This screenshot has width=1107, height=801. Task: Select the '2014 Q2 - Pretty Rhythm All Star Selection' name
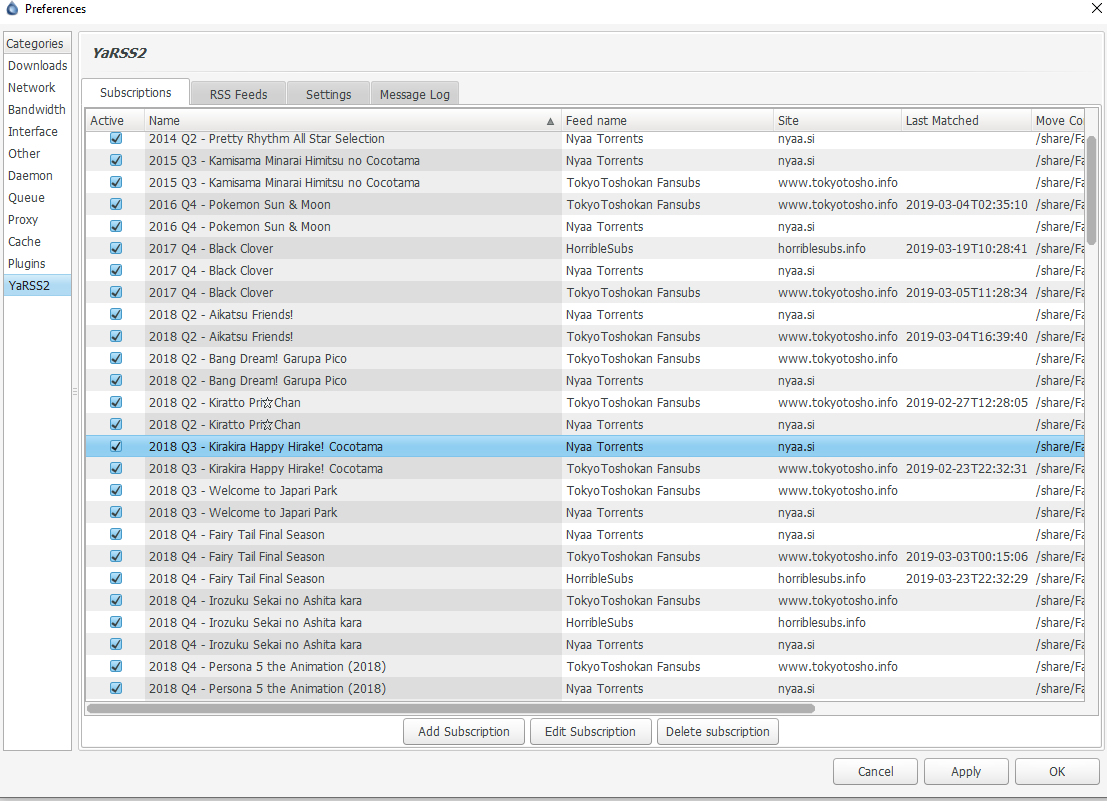point(267,138)
